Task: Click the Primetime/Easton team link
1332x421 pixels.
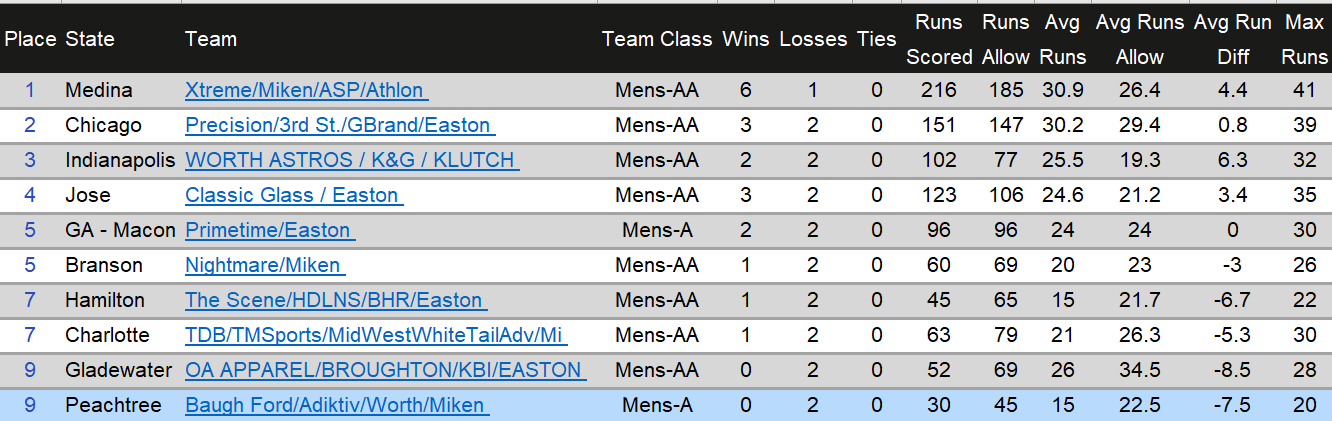Action: point(268,230)
